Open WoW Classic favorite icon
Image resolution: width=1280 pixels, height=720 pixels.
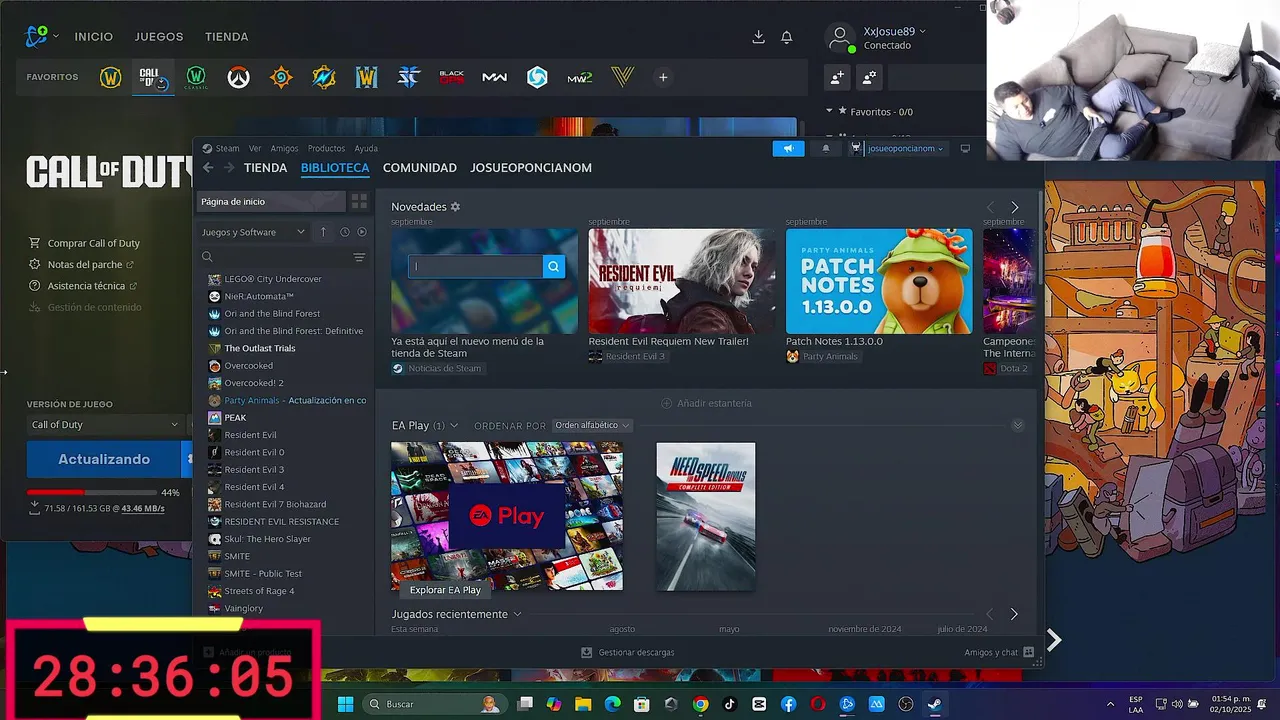tap(196, 77)
